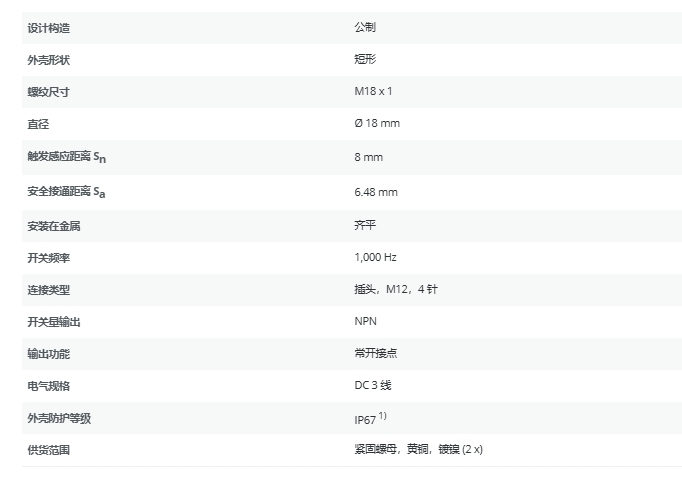
Task: Click the IP67 protection rating text
Action: 365,419
